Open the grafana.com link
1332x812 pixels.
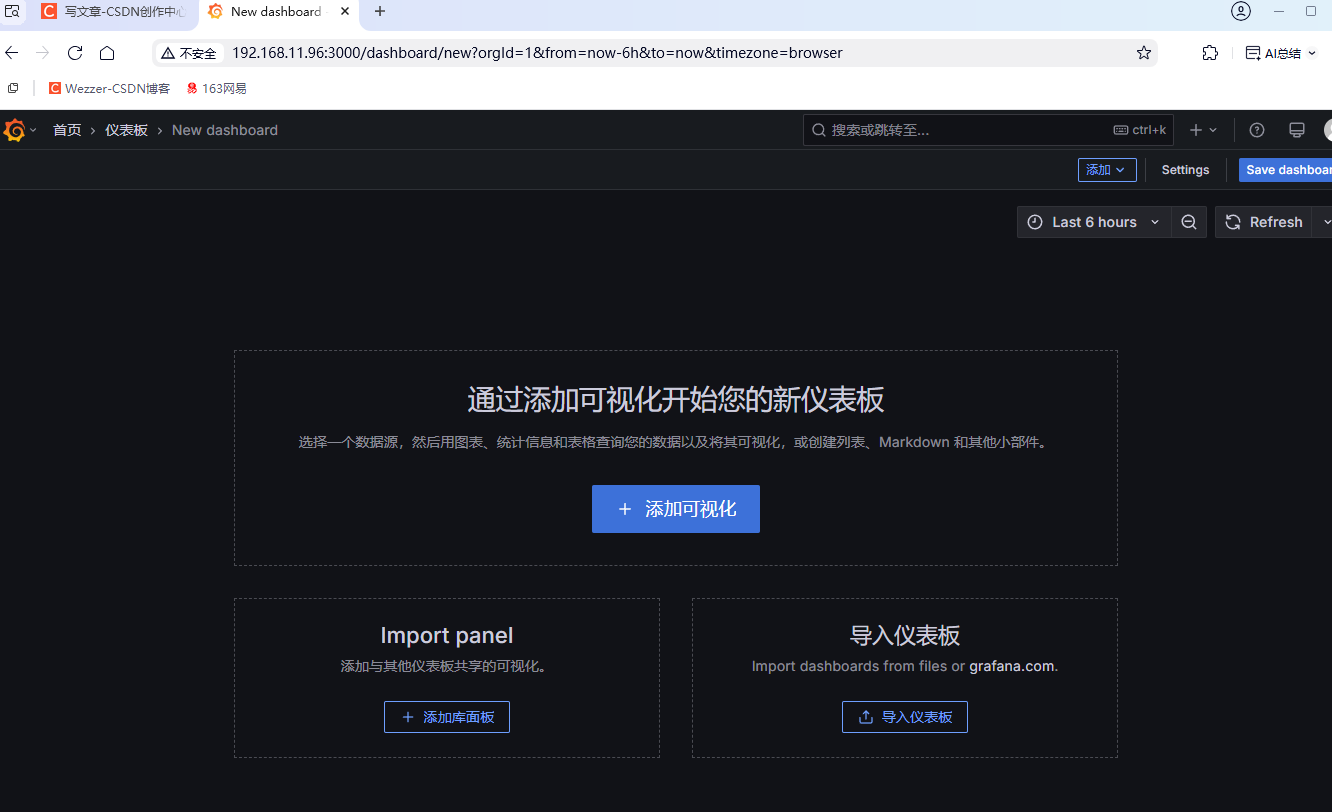pyautogui.click(x=1011, y=666)
